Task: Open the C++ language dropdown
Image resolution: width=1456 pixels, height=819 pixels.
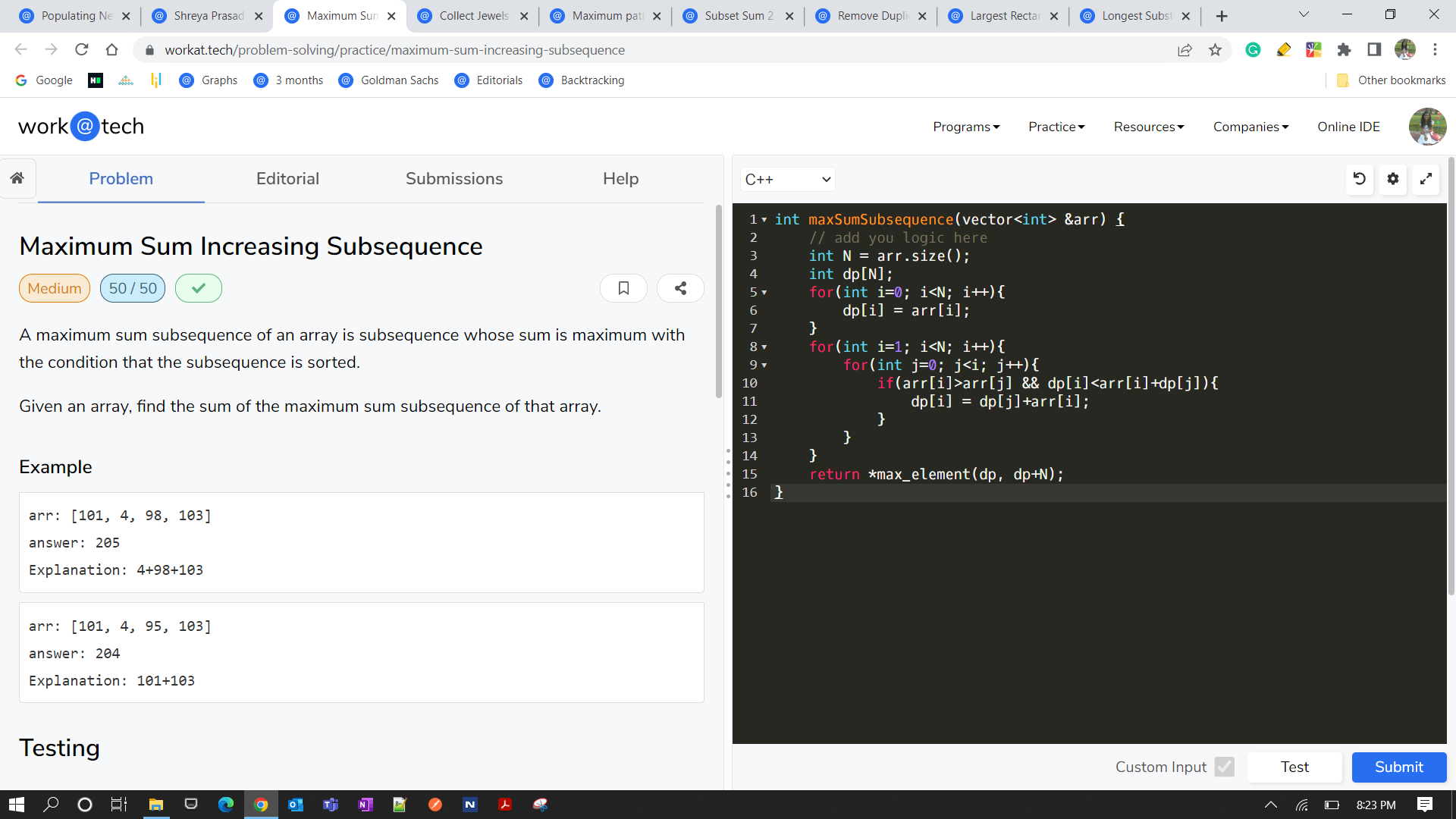Action: click(x=787, y=180)
